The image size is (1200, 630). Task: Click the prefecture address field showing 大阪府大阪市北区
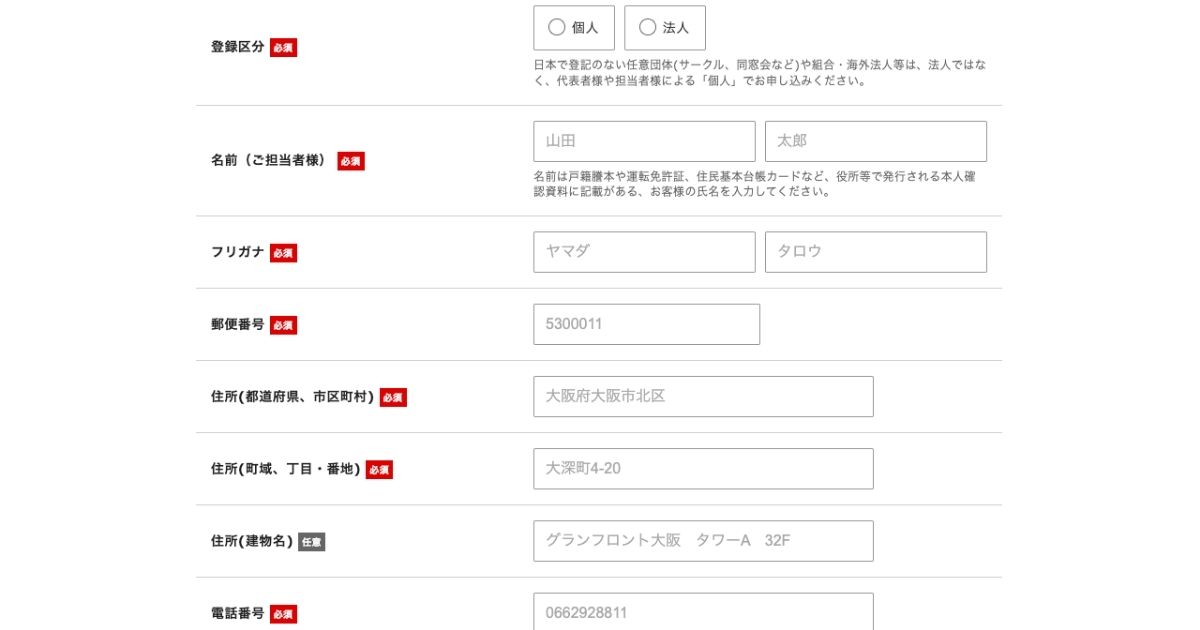pos(703,396)
